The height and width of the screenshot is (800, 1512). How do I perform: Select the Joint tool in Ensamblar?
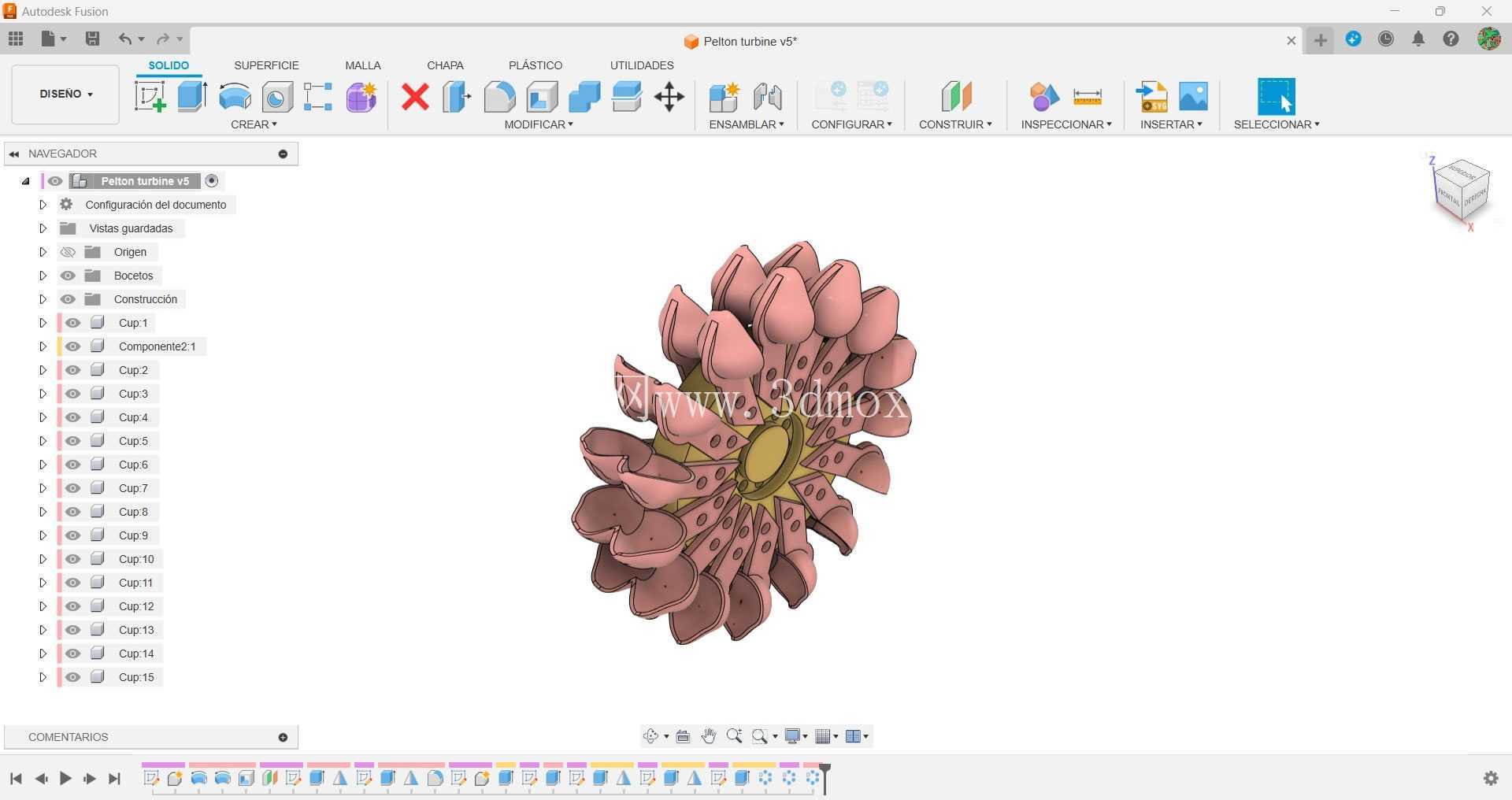pos(767,97)
